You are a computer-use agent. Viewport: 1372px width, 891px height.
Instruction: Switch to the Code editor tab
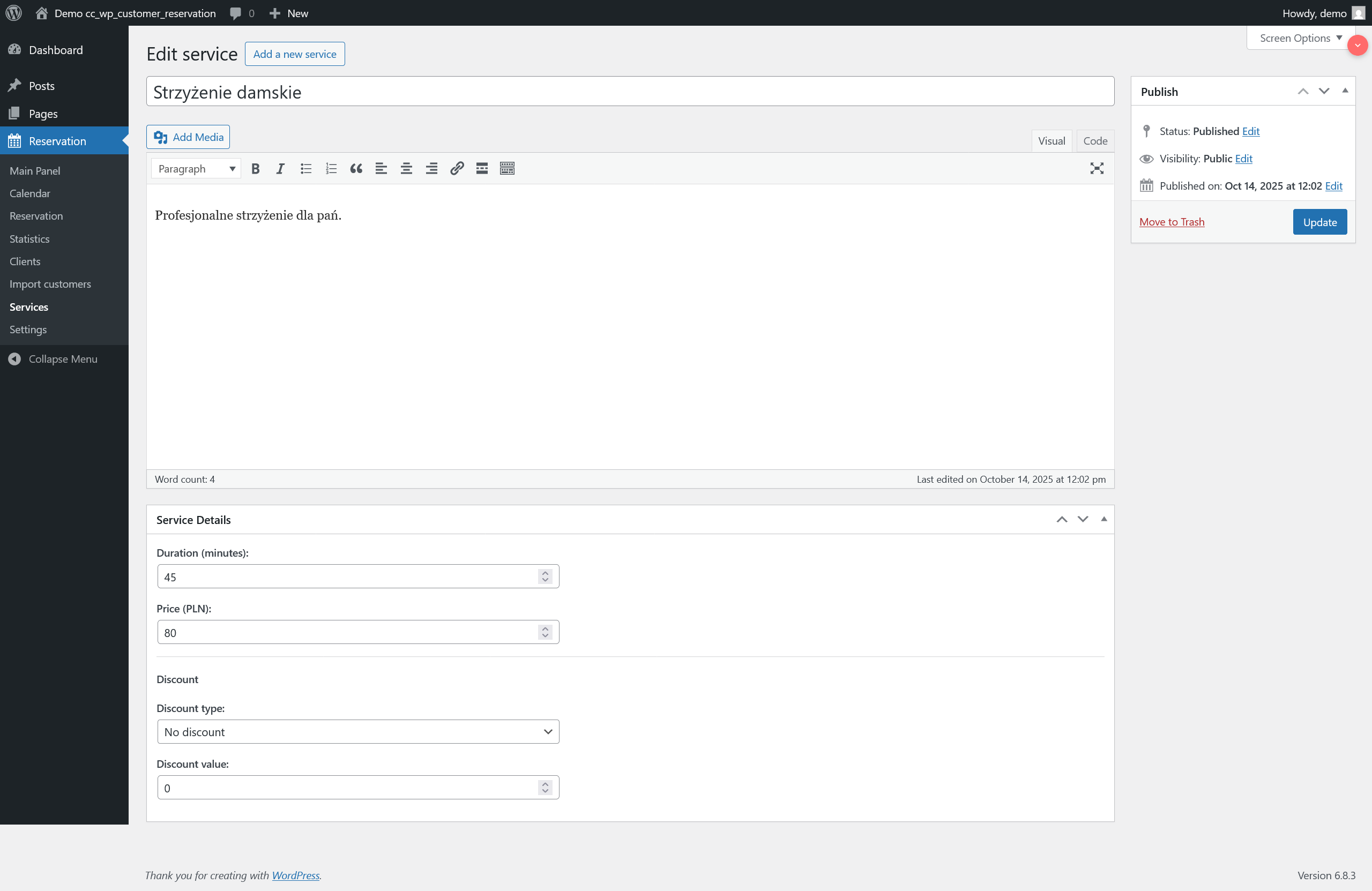click(1095, 140)
